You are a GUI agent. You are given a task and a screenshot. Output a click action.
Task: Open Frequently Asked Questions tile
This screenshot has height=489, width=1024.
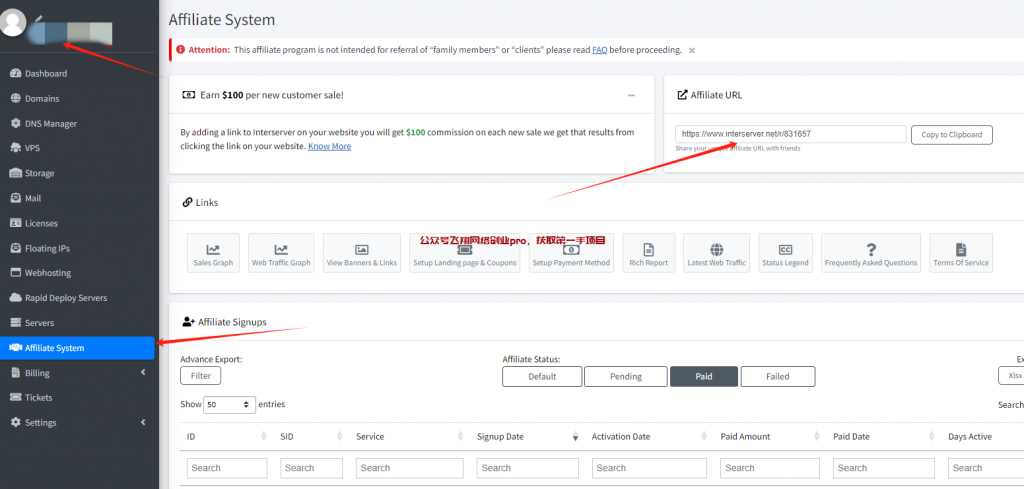(x=870, y=253)
